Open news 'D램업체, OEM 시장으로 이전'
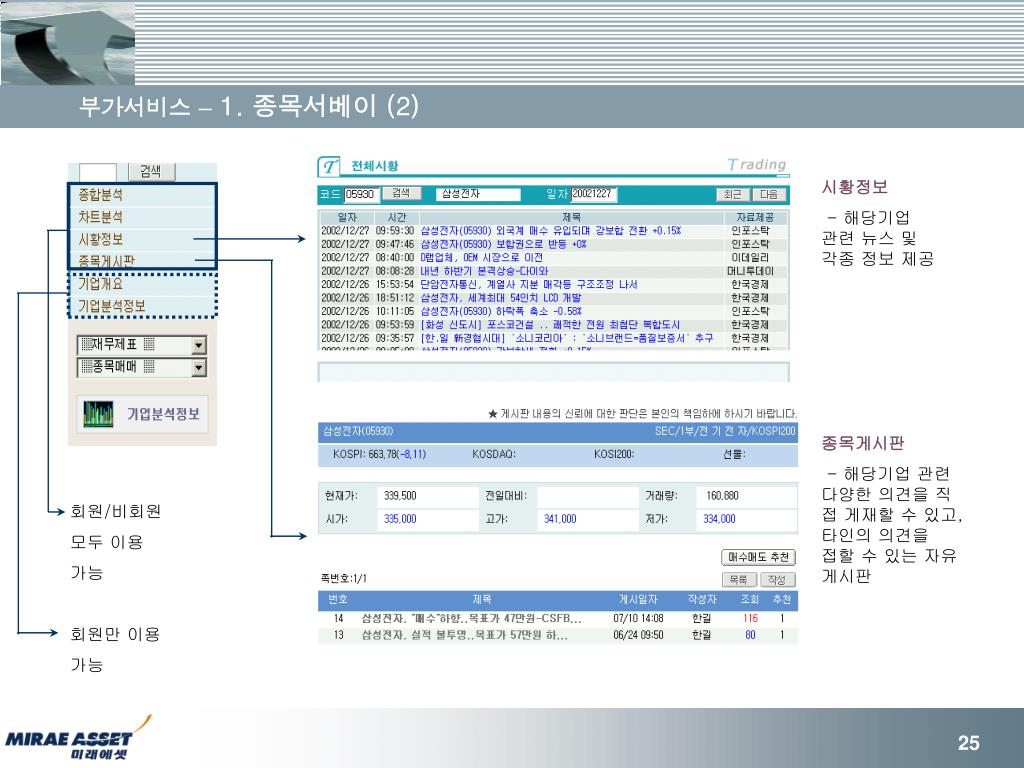 pos(481,257)
